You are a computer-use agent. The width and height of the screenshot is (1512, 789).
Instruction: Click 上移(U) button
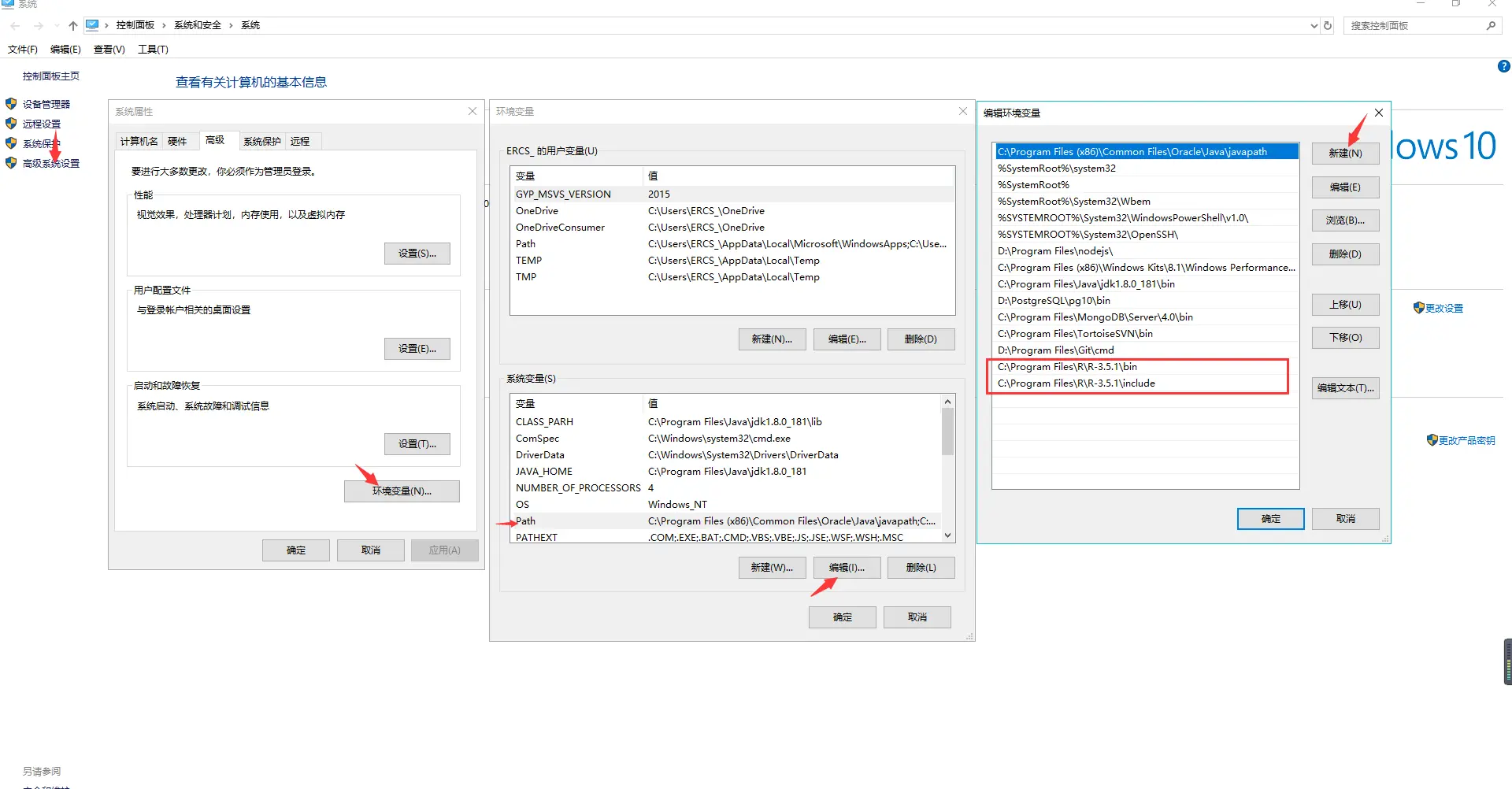(1346, 305)
